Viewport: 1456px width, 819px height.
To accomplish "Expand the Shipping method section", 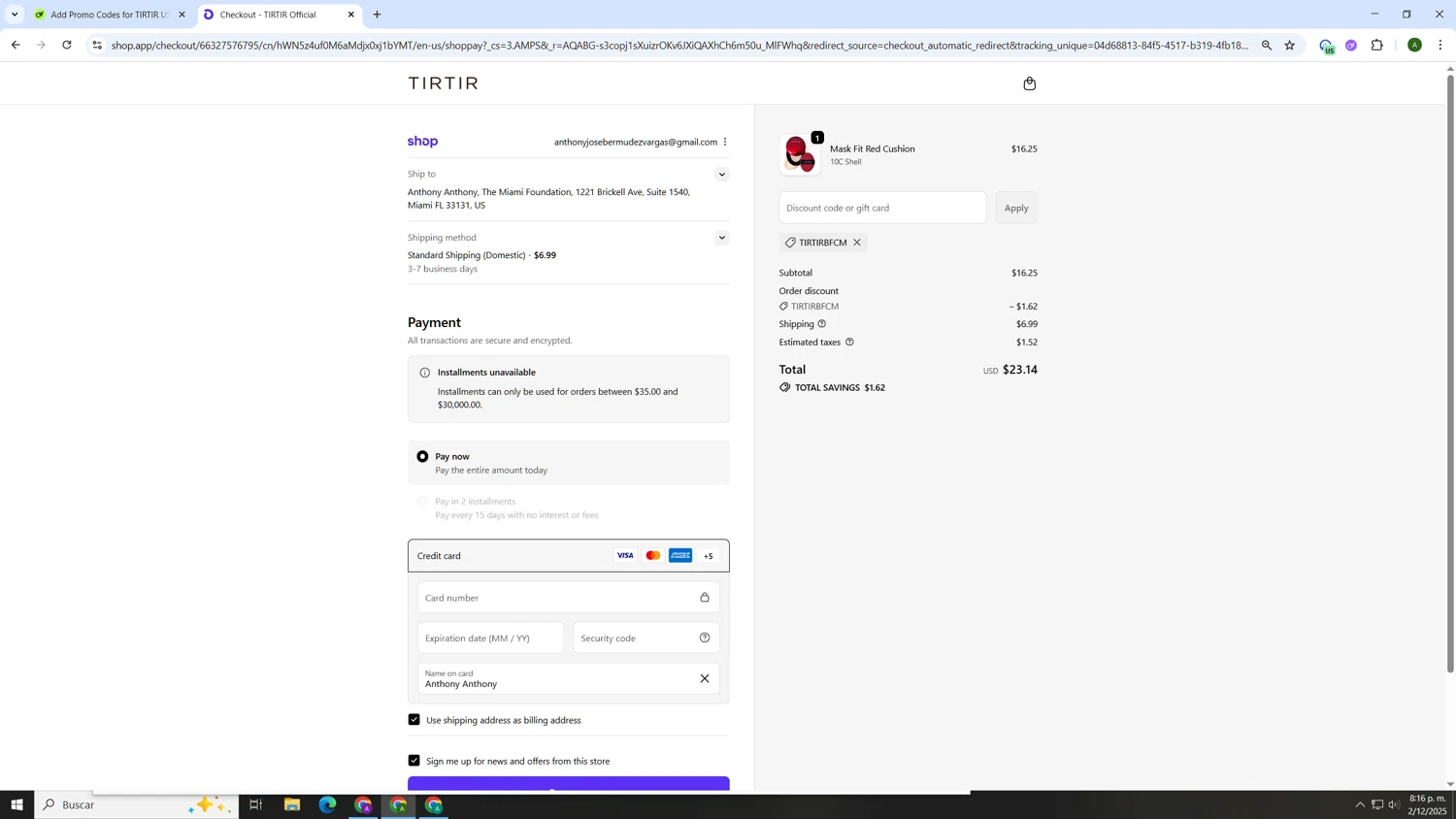I will tap(721, 238).
